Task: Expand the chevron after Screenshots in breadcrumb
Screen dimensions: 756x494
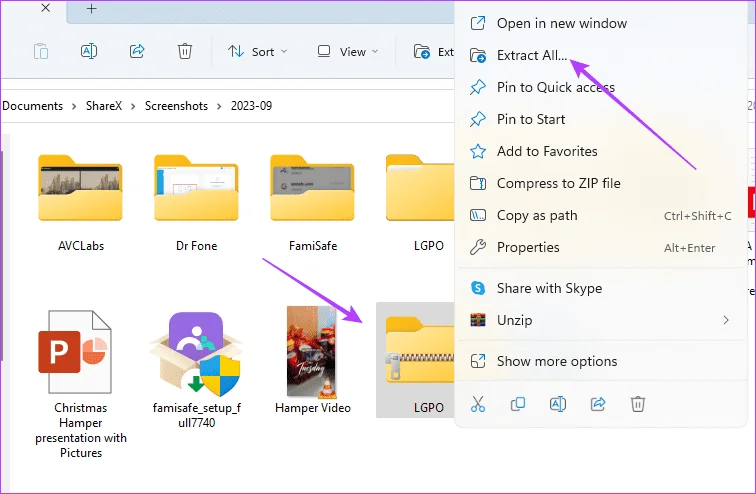Action: click(x=219, y=107)
